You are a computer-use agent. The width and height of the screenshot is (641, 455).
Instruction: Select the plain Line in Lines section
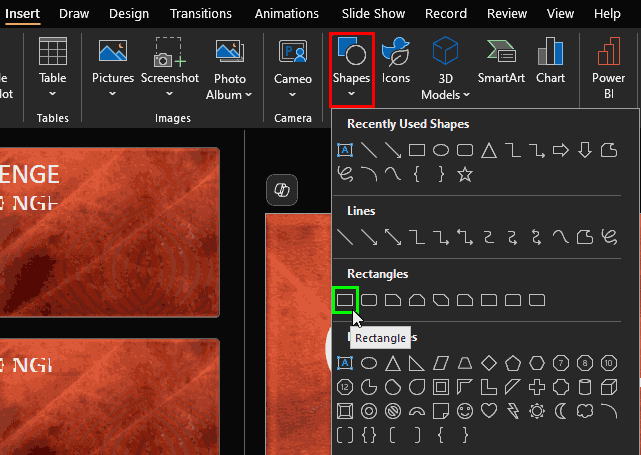pos(345,237)
